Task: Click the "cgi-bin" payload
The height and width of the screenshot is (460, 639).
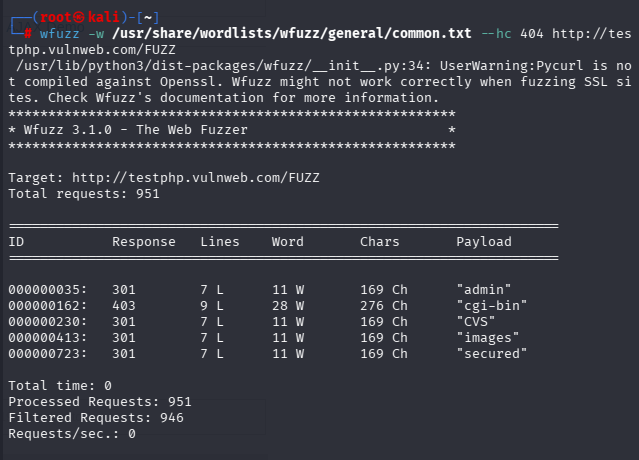Action: click(492, 306)
